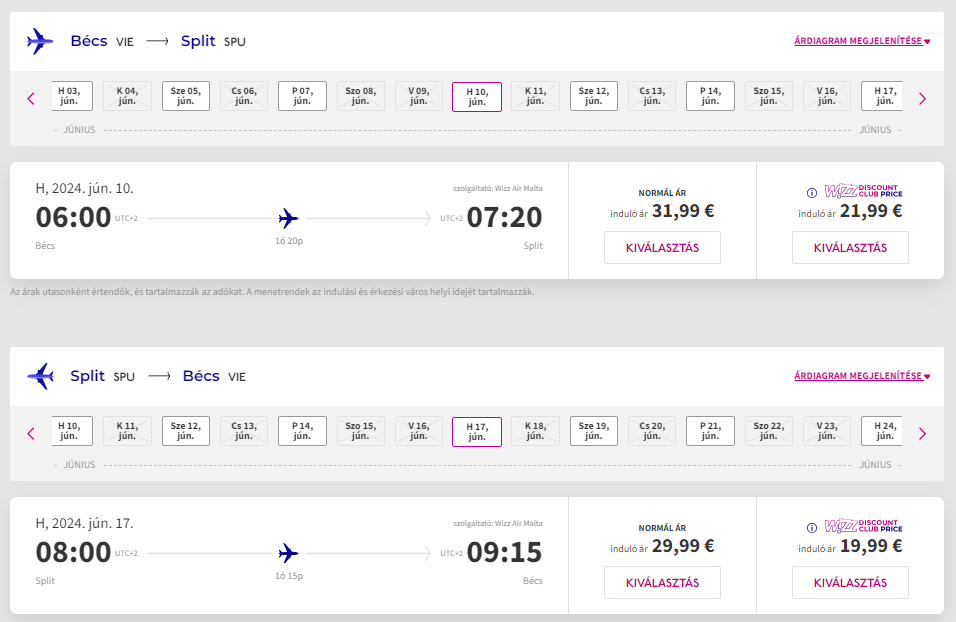Select return date H 24, jún.
The image size is (956, 622).
pos(882,431)
